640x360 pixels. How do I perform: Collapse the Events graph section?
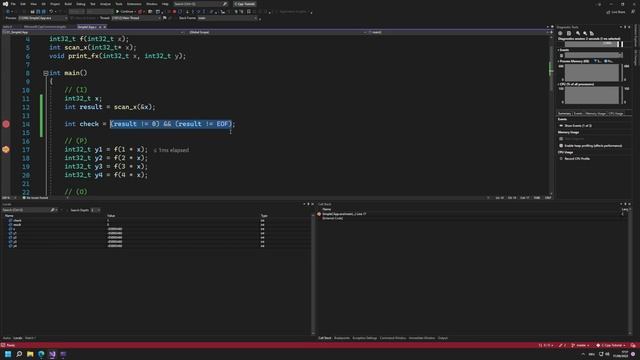[x=559, y=50]
